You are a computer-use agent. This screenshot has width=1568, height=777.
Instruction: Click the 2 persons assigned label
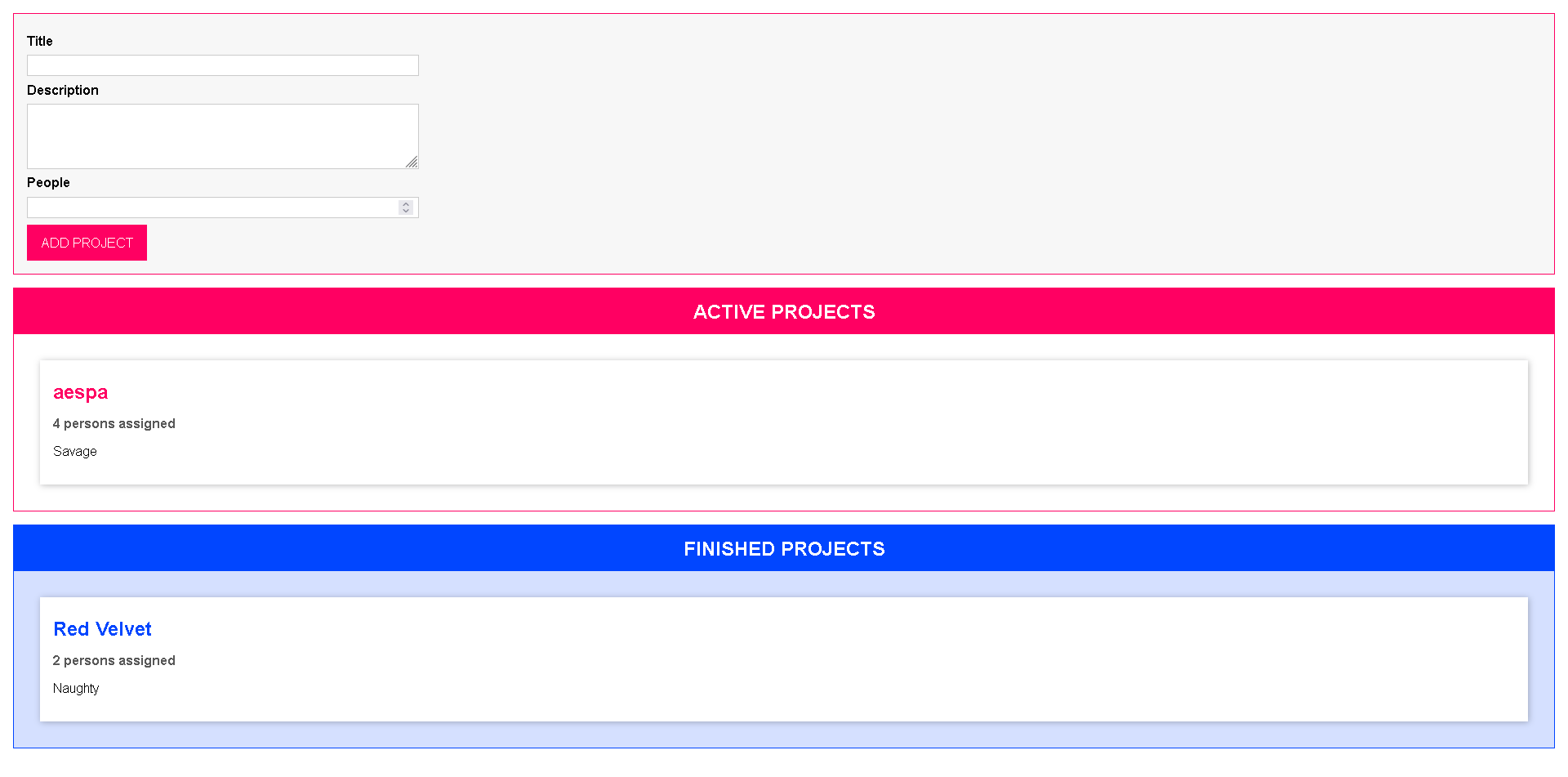pos(114,660)
